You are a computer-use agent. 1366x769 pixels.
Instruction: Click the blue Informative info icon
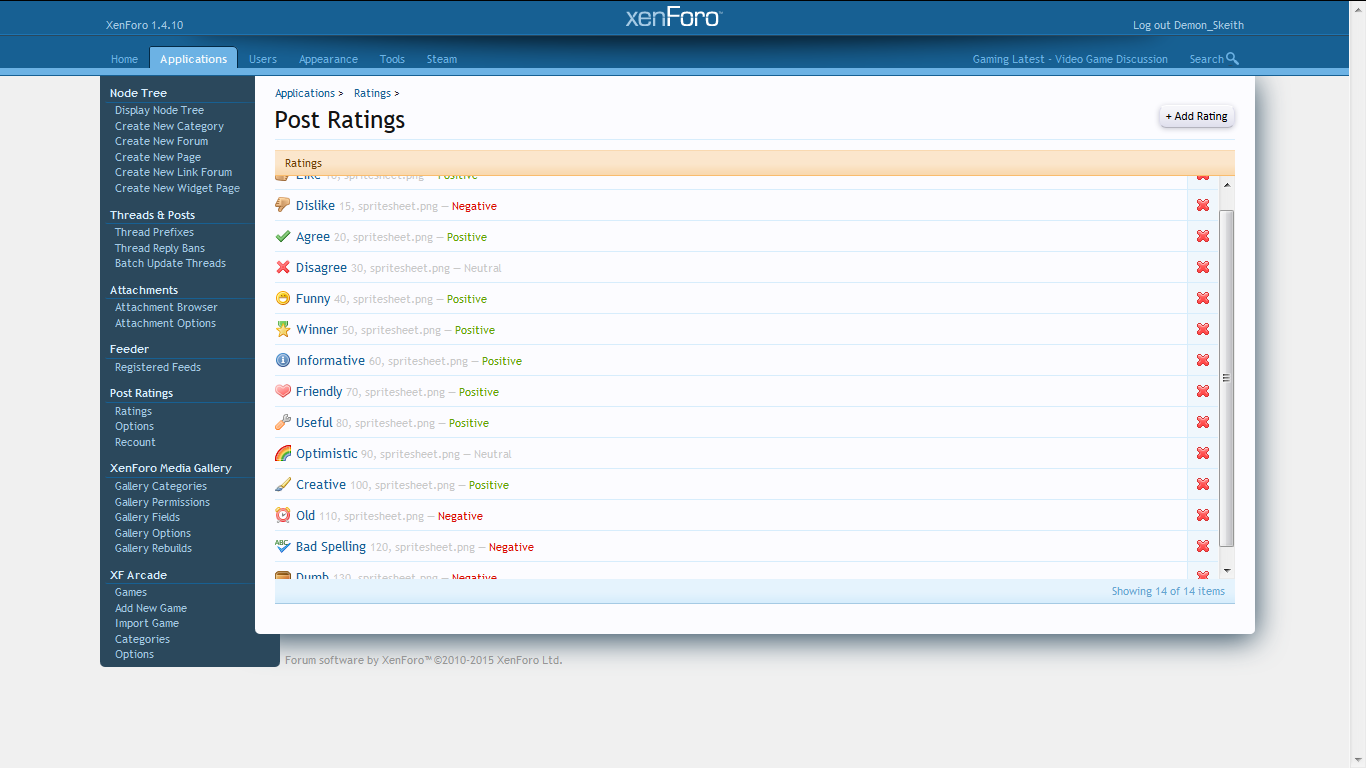(x=283, y=360)
